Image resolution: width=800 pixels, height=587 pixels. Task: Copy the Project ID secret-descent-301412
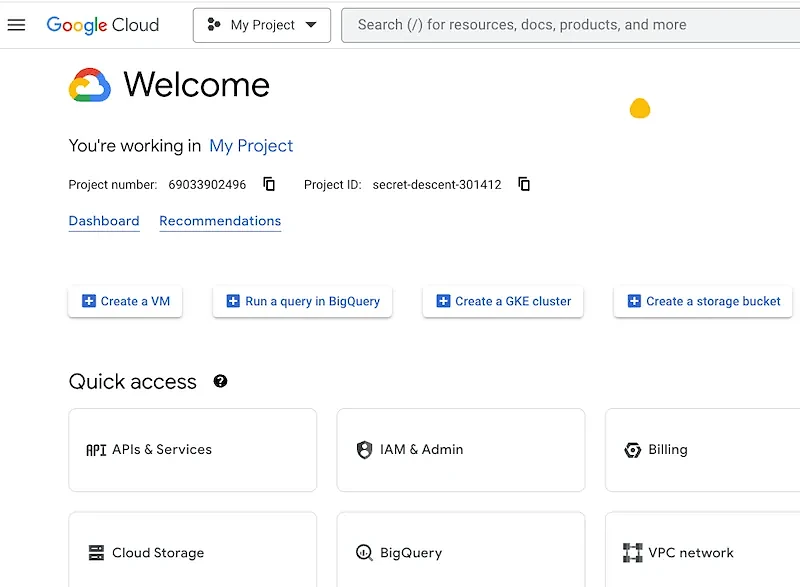[524, 184]
